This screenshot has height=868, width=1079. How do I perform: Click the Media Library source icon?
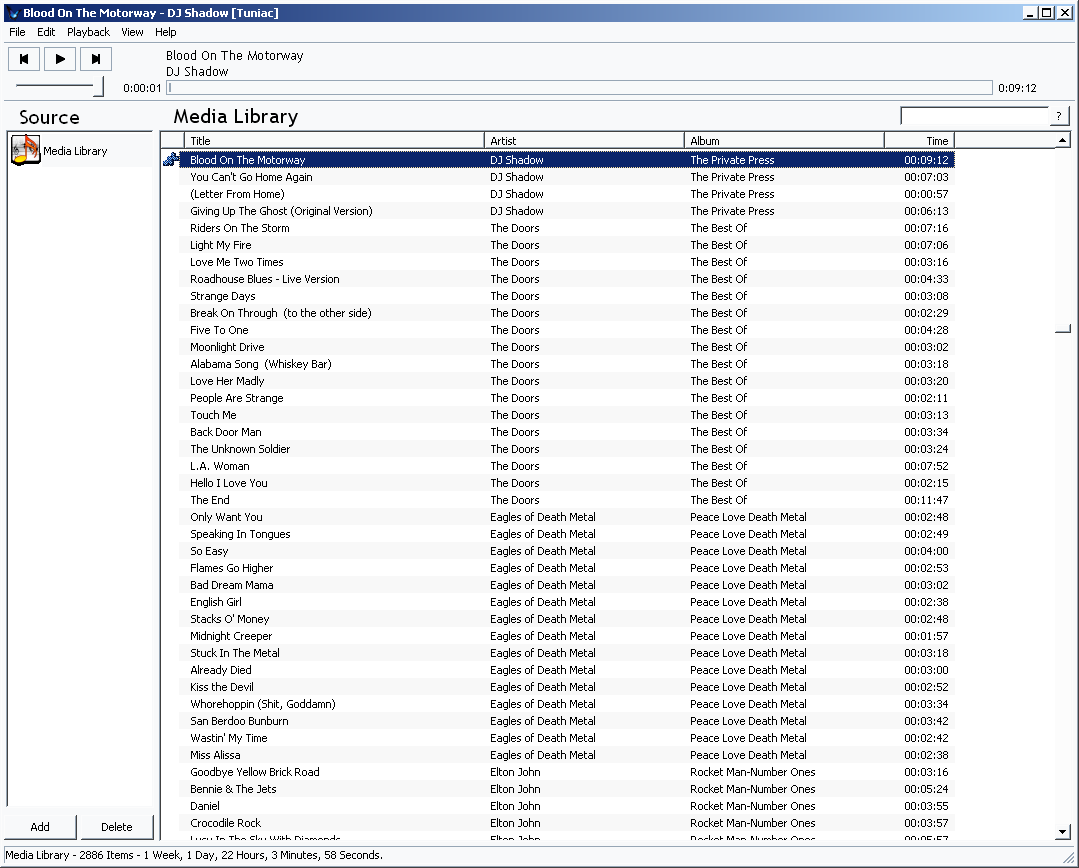[x=25, y=150]
